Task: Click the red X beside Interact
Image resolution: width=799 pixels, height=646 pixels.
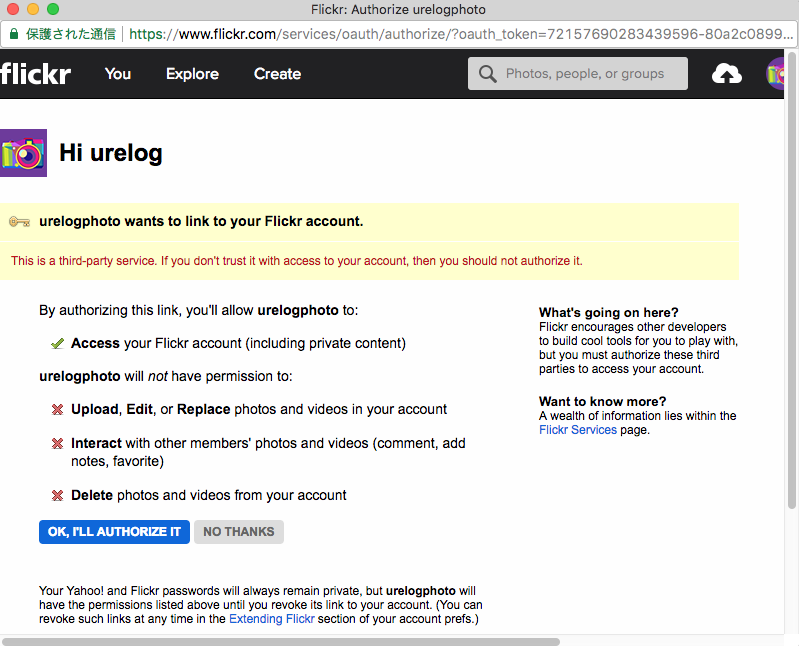Action: pos(58,444)
